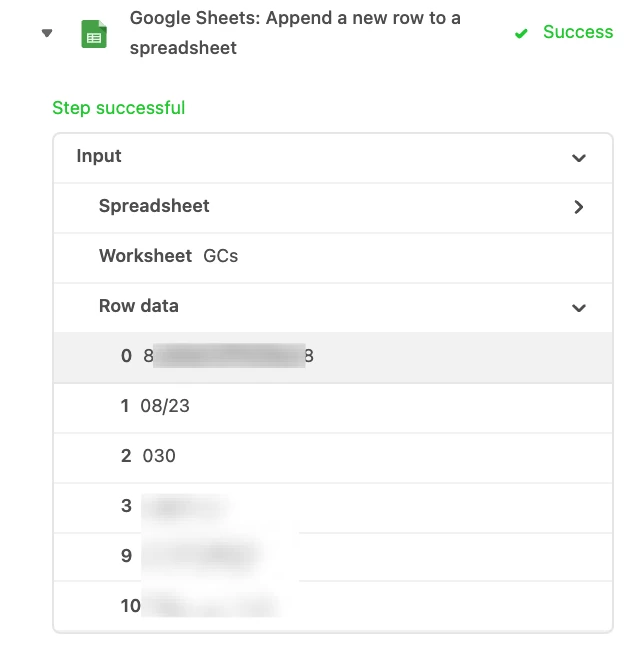Screen dimensions: 640x650
Task: Click the Success status label
Action: pyautogui.click(x=577, y=32)
